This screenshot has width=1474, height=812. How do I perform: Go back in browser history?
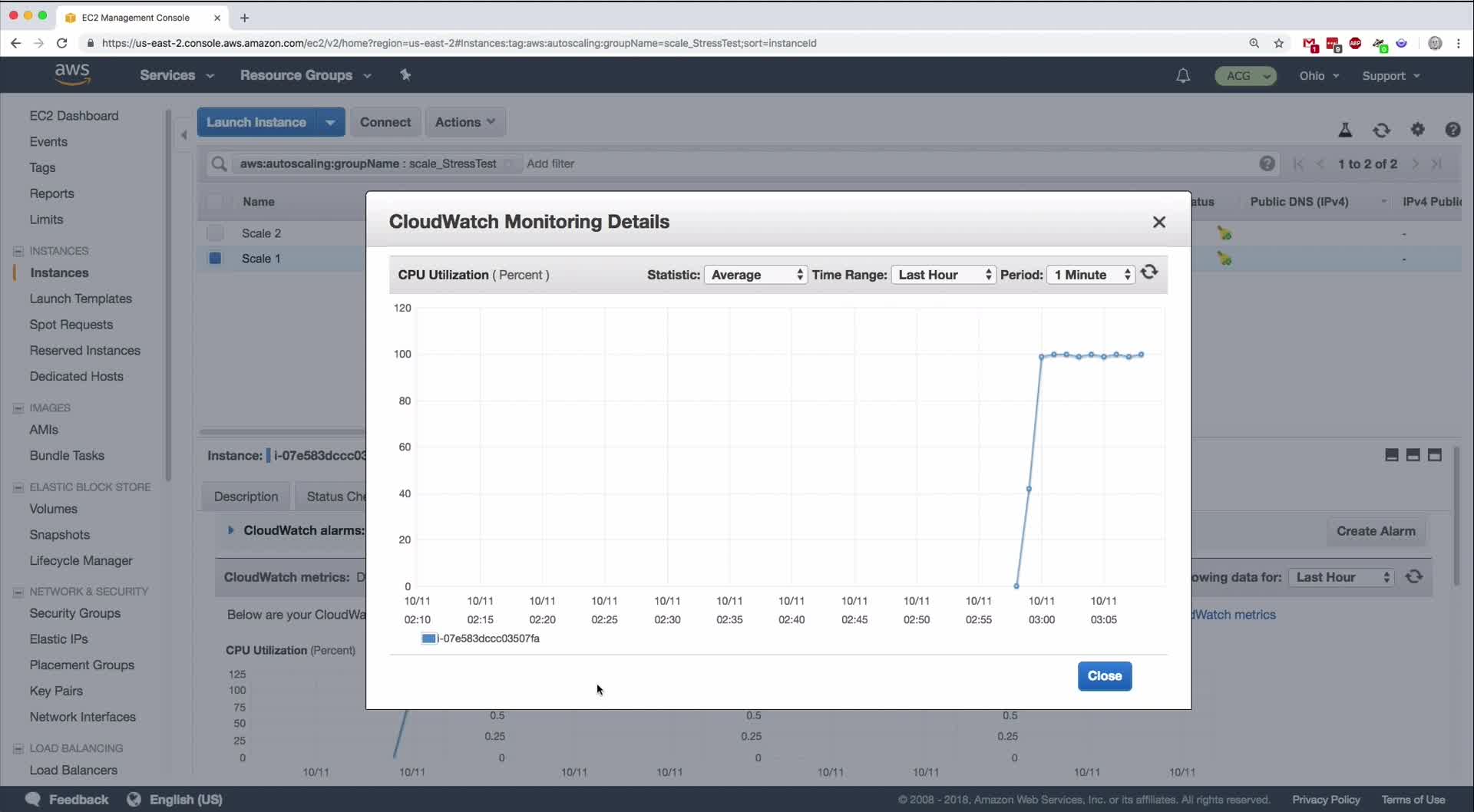[15, 43]
